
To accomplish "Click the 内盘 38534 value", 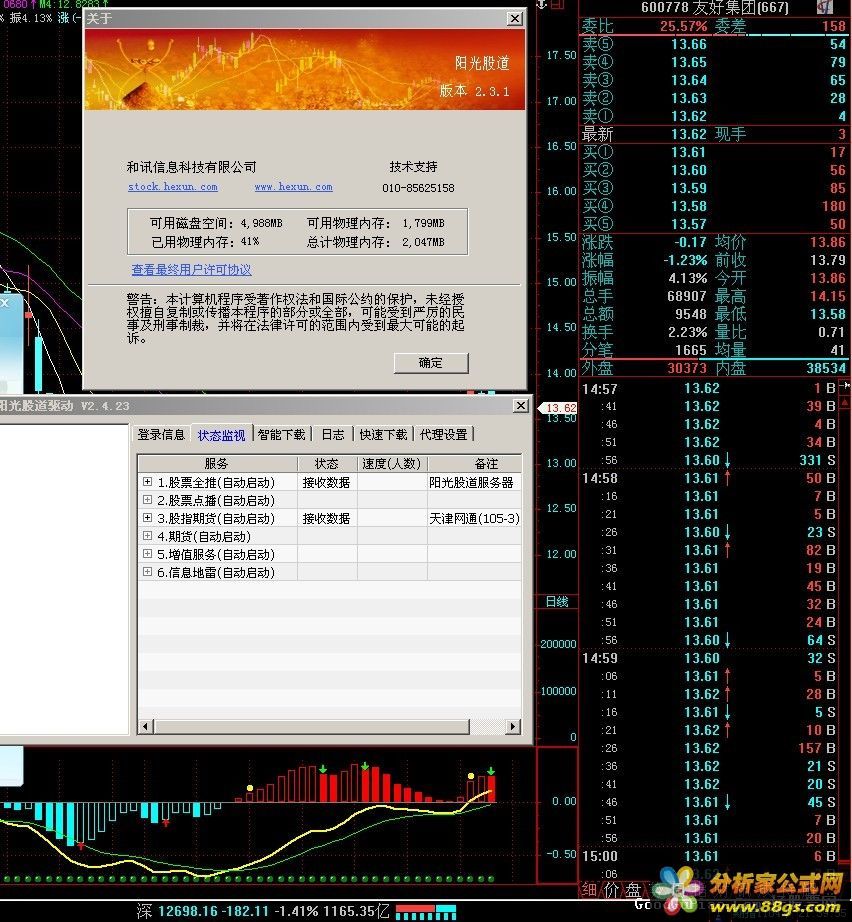I will (x=826, y=368).
